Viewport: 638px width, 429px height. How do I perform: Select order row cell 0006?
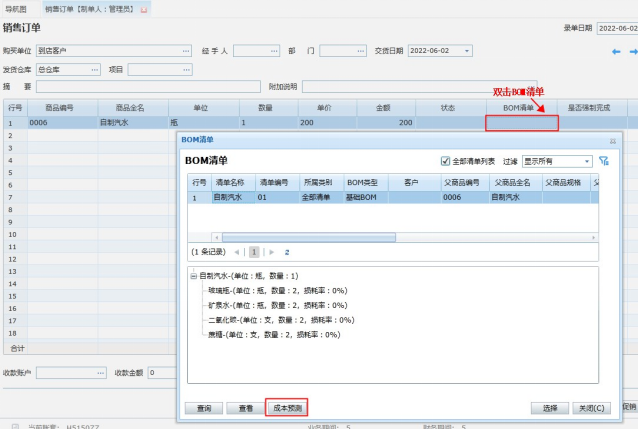point(62,123)
